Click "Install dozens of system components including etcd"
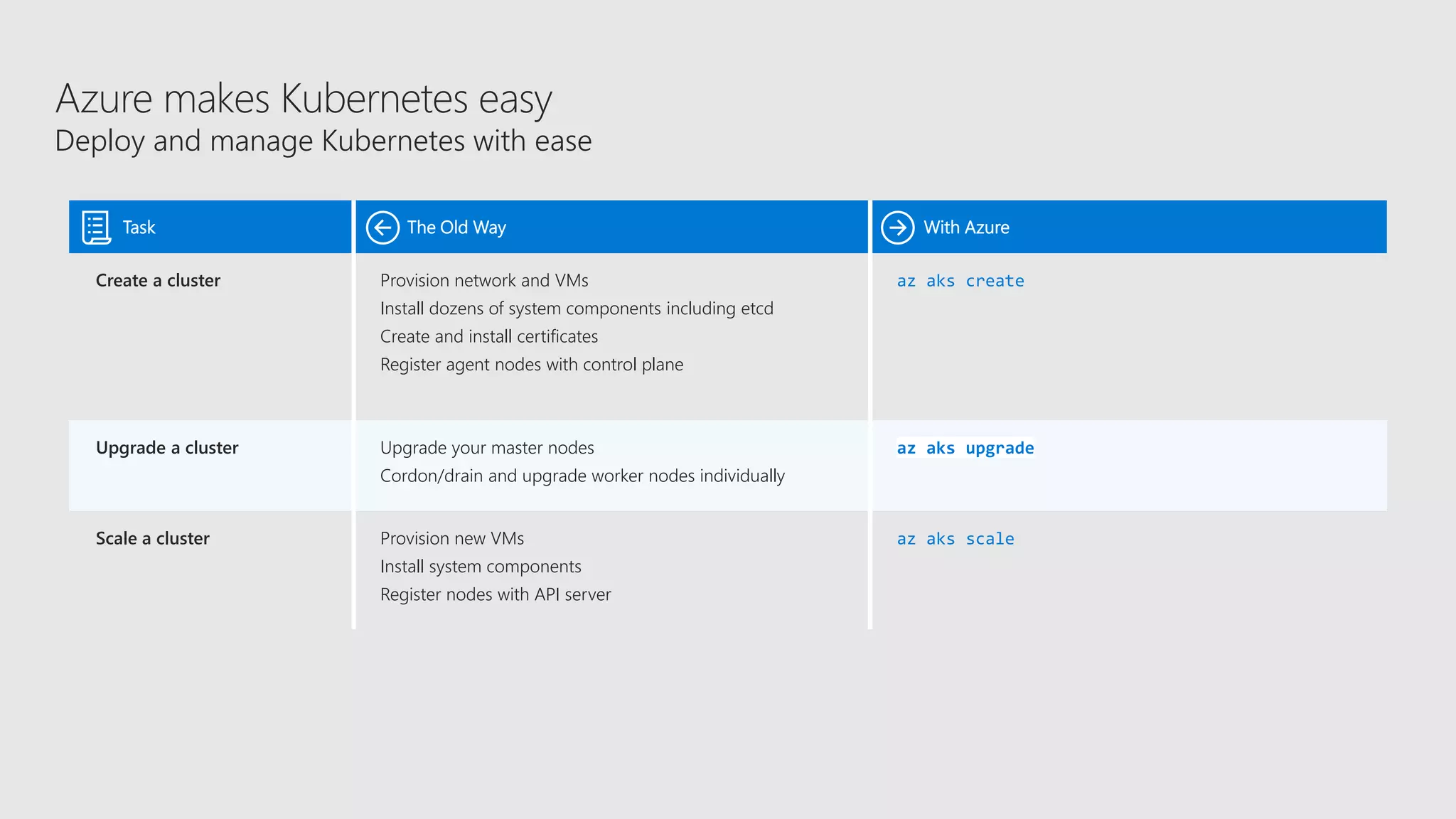Screen dimensions: 1456x819 point(577,309)
